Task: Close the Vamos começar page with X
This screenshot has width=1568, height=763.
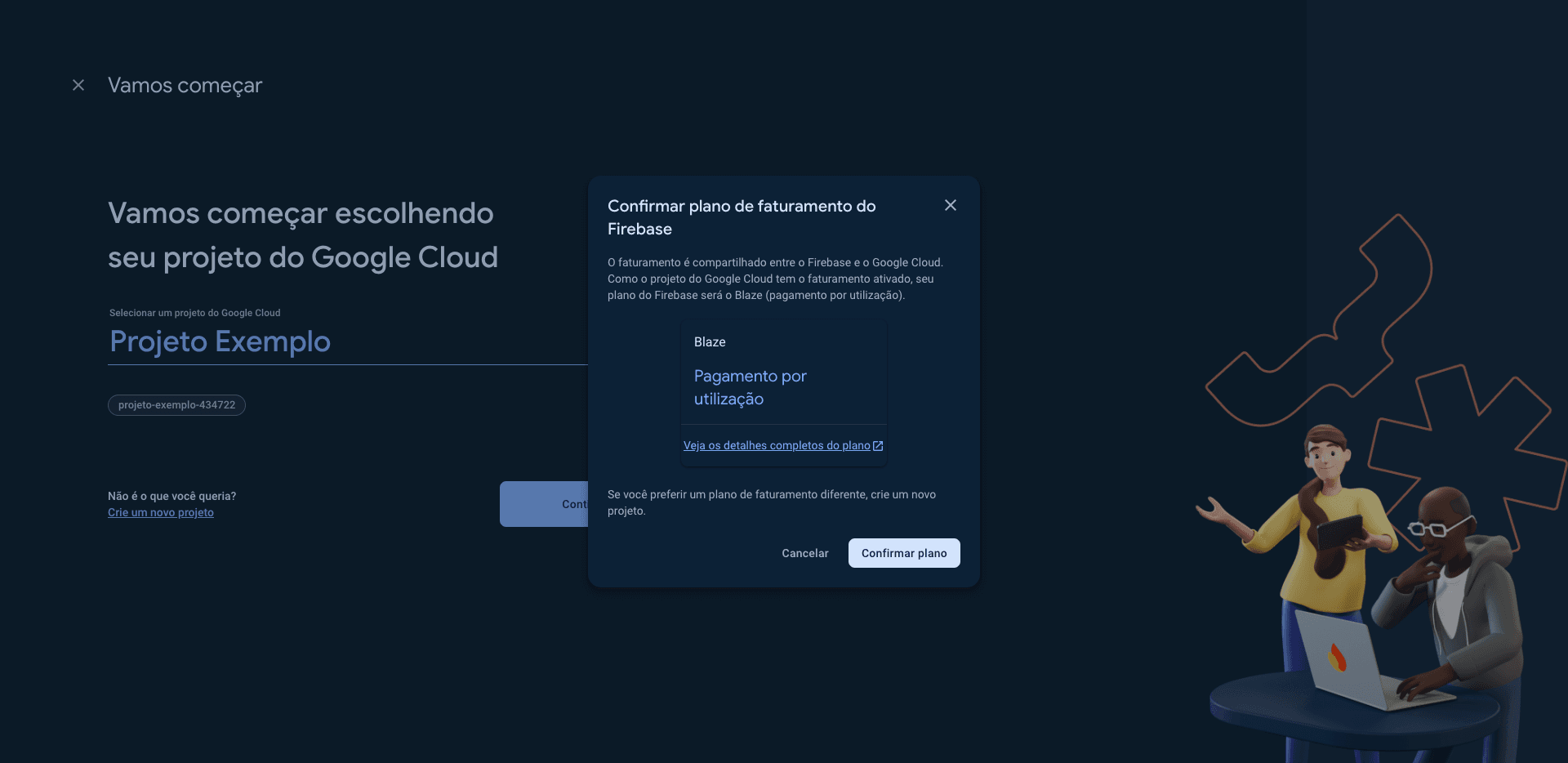Action: pyautogui.click(x=78, y=85)
